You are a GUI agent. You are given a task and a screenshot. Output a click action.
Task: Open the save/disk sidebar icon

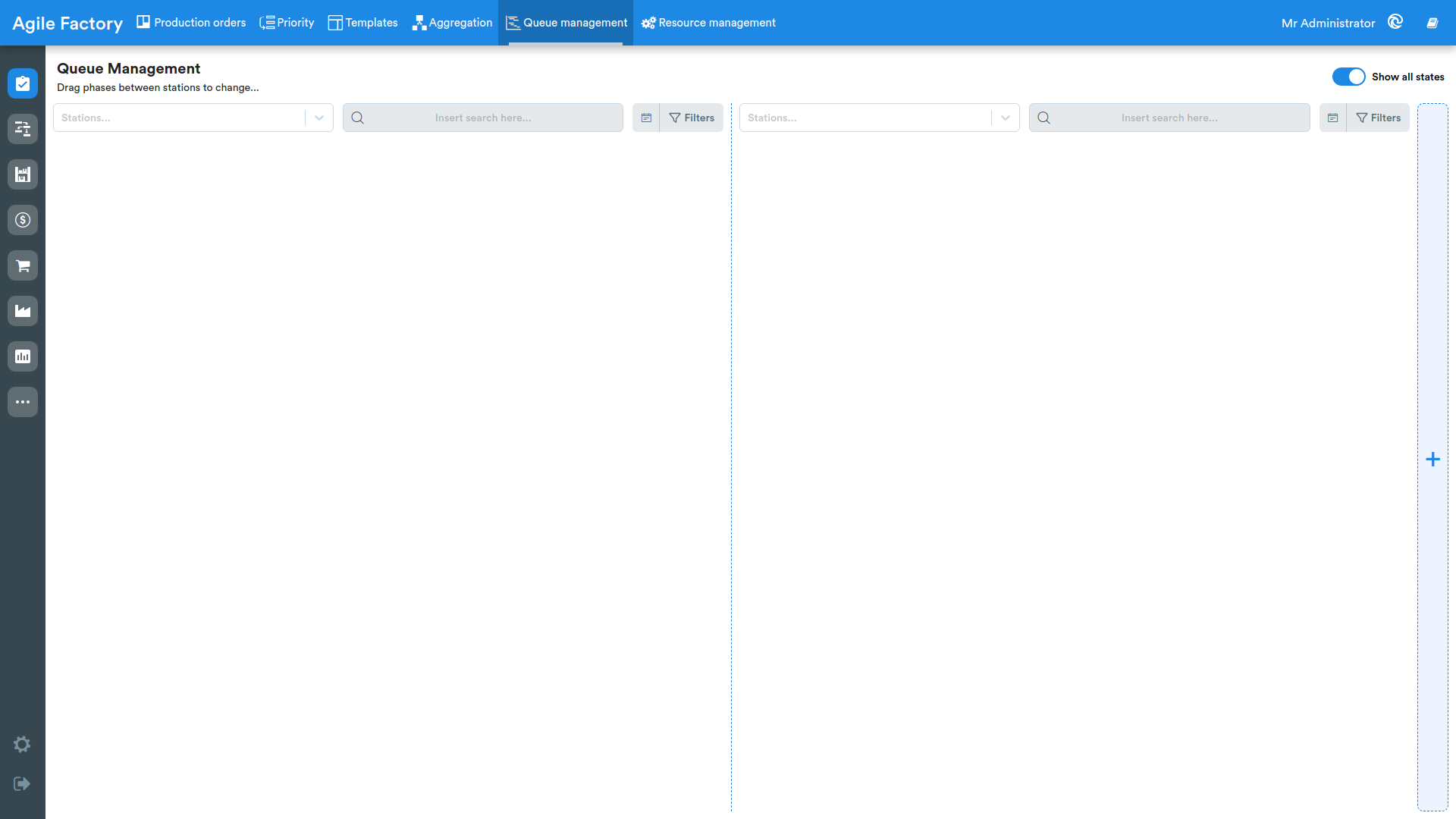click(x=23, y=174)
